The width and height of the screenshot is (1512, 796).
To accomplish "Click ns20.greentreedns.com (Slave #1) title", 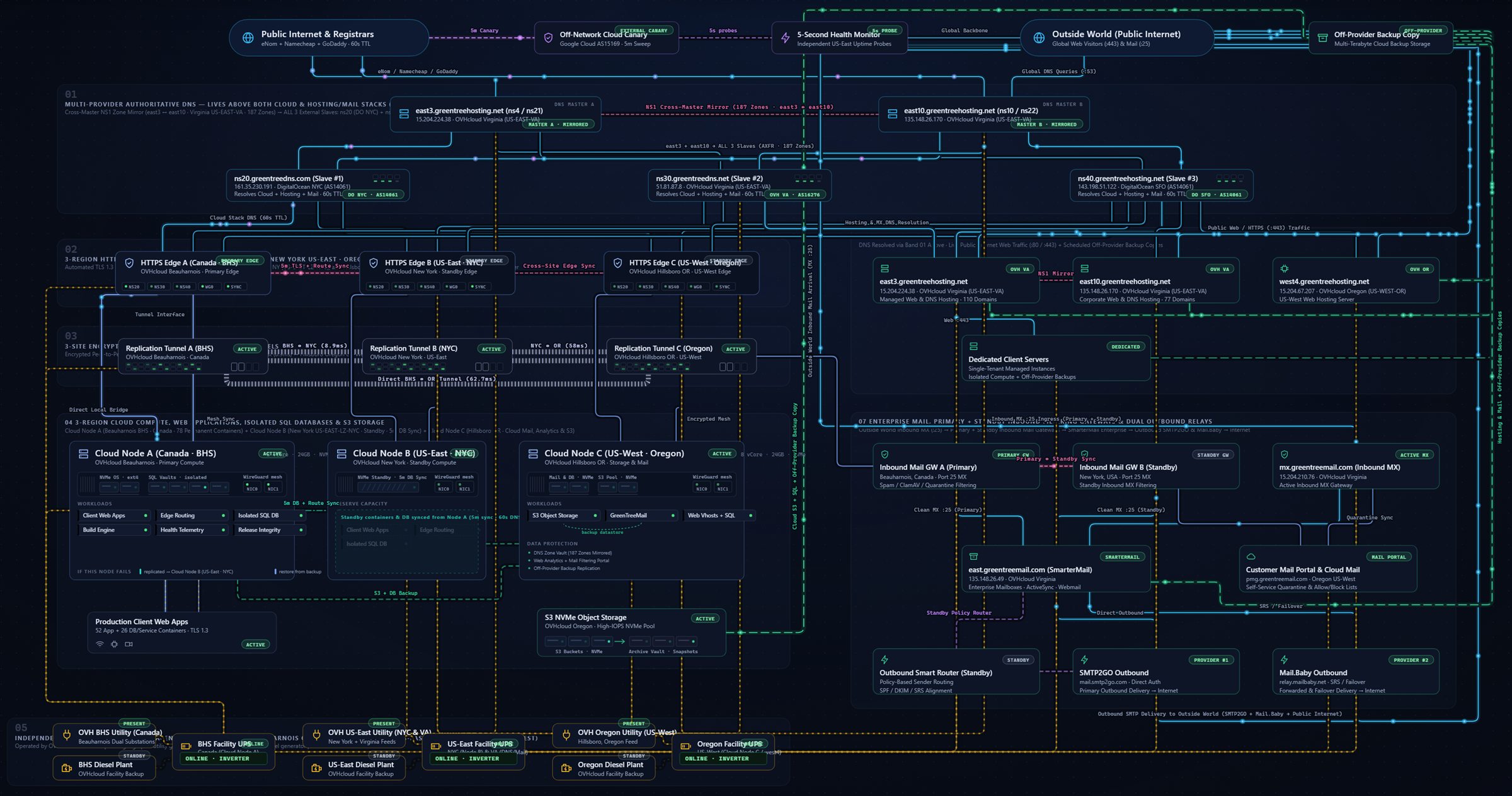I will pos(289,178).
